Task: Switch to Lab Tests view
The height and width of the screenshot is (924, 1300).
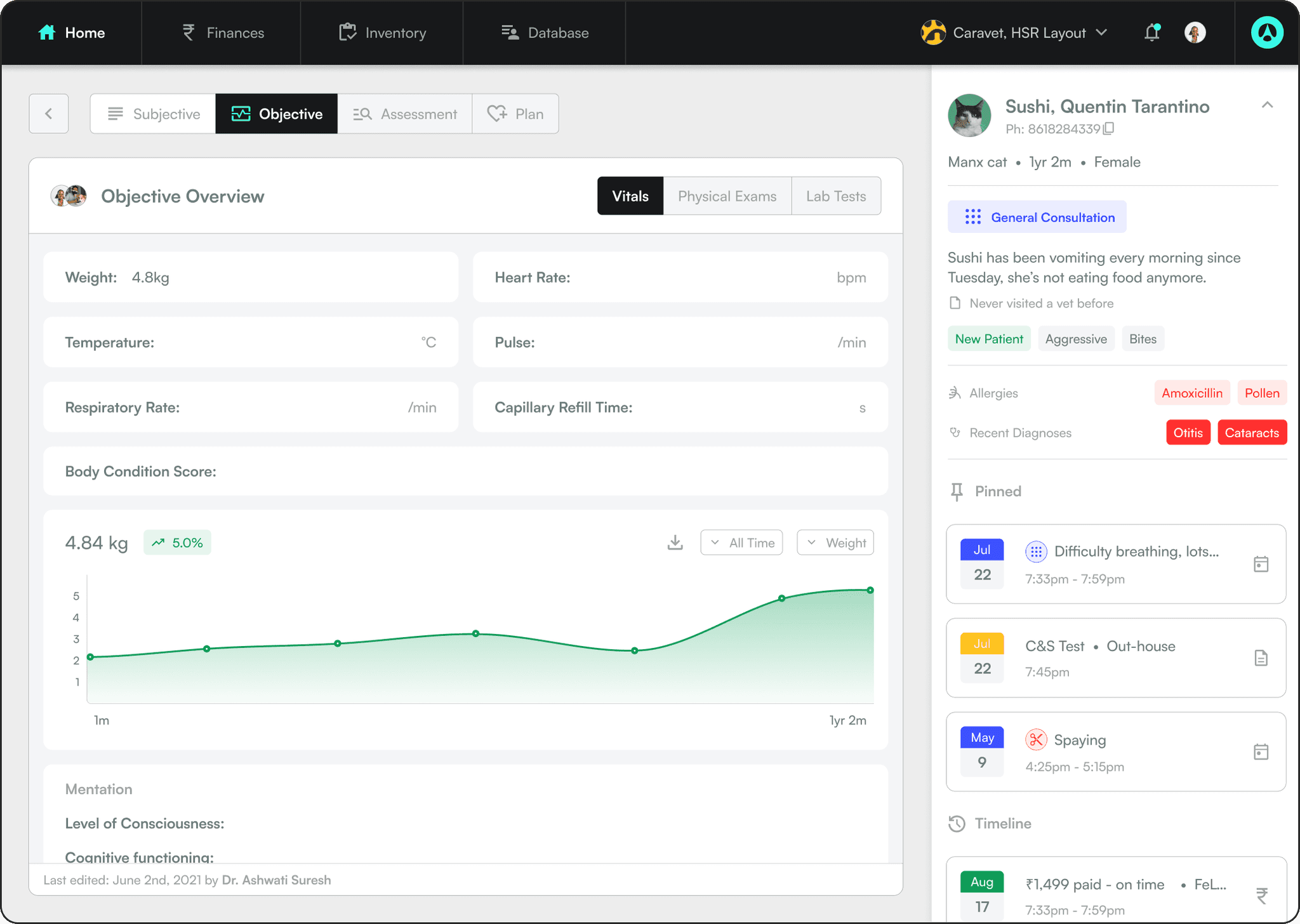Action: point(835,196)
